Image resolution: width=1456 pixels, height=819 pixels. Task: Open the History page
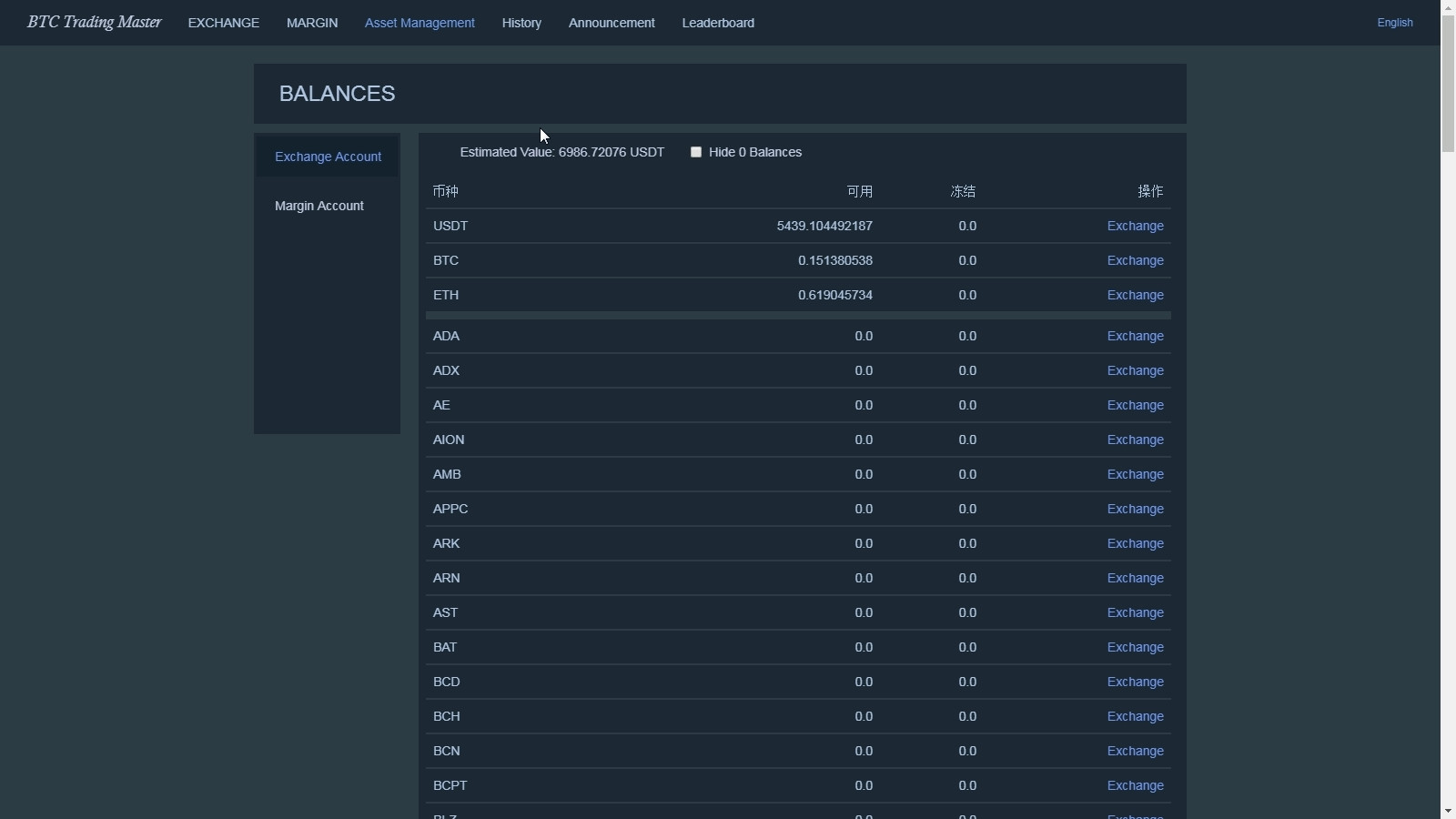521,23
